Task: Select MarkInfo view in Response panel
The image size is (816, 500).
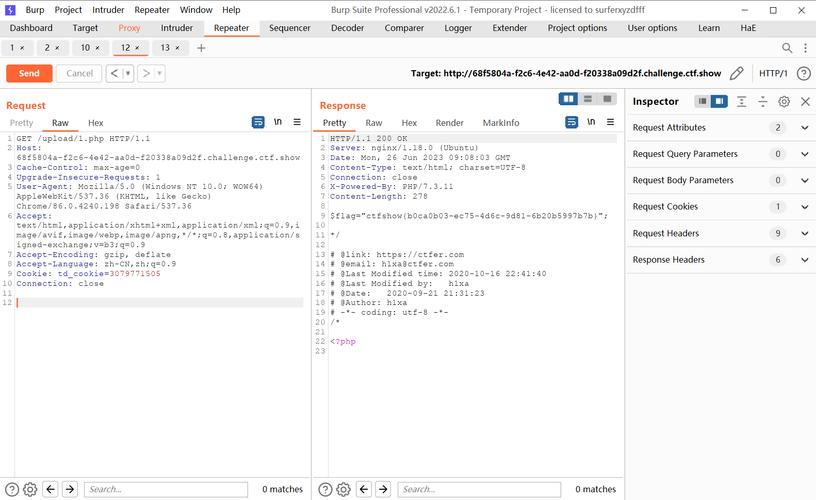Action: (501, 123)
